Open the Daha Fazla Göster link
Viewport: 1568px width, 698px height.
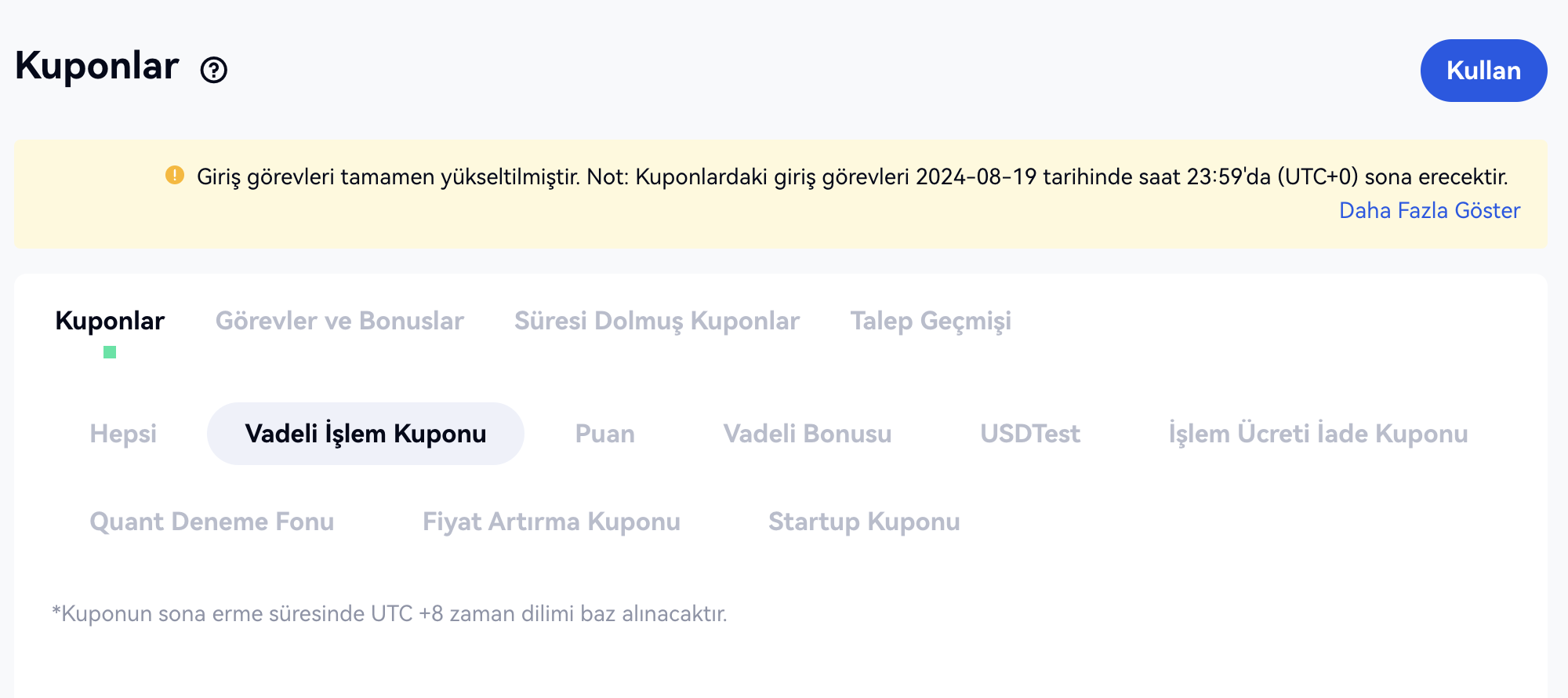[1429, 211]
